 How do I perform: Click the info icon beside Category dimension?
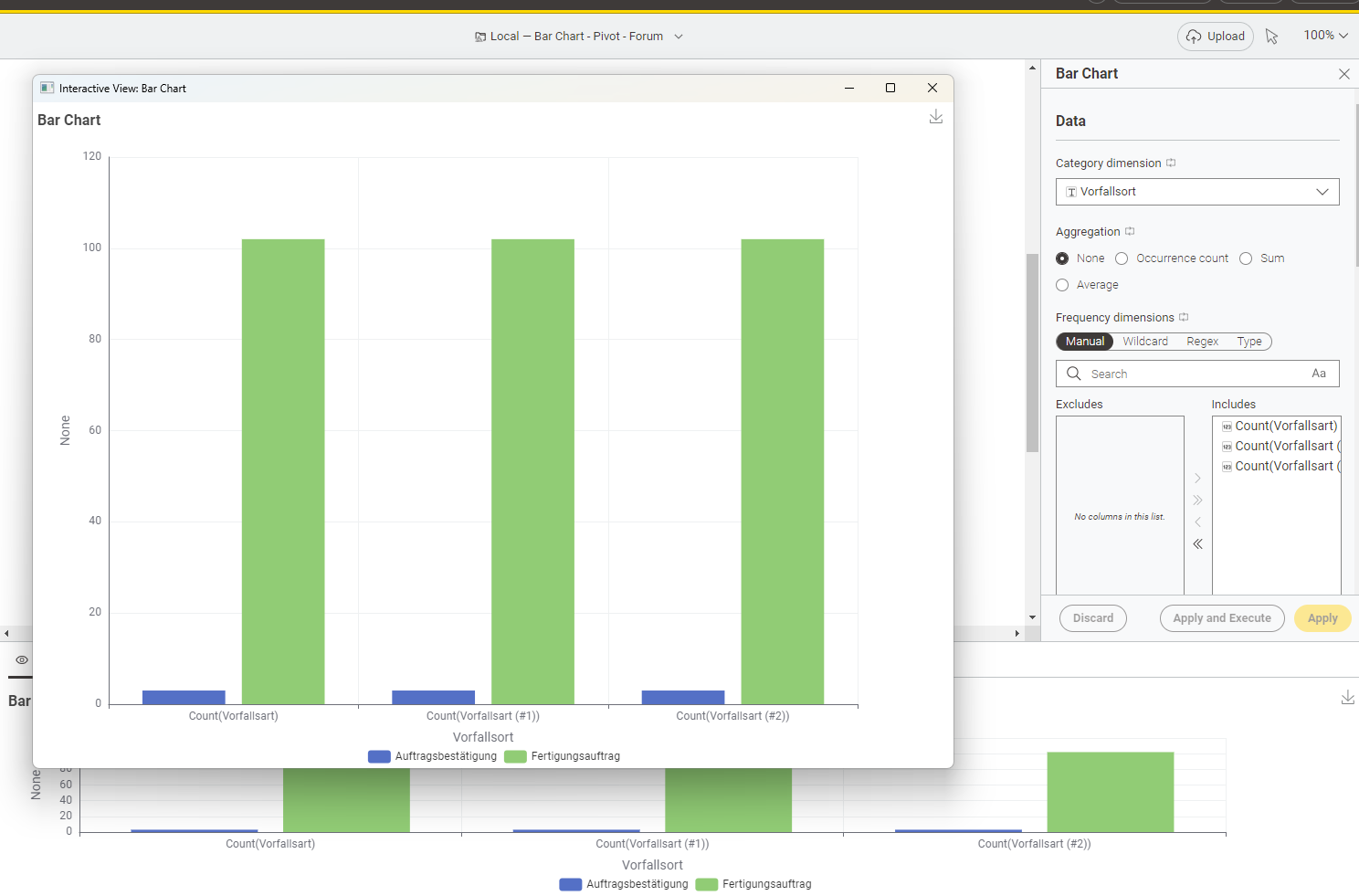point(1171,163)
